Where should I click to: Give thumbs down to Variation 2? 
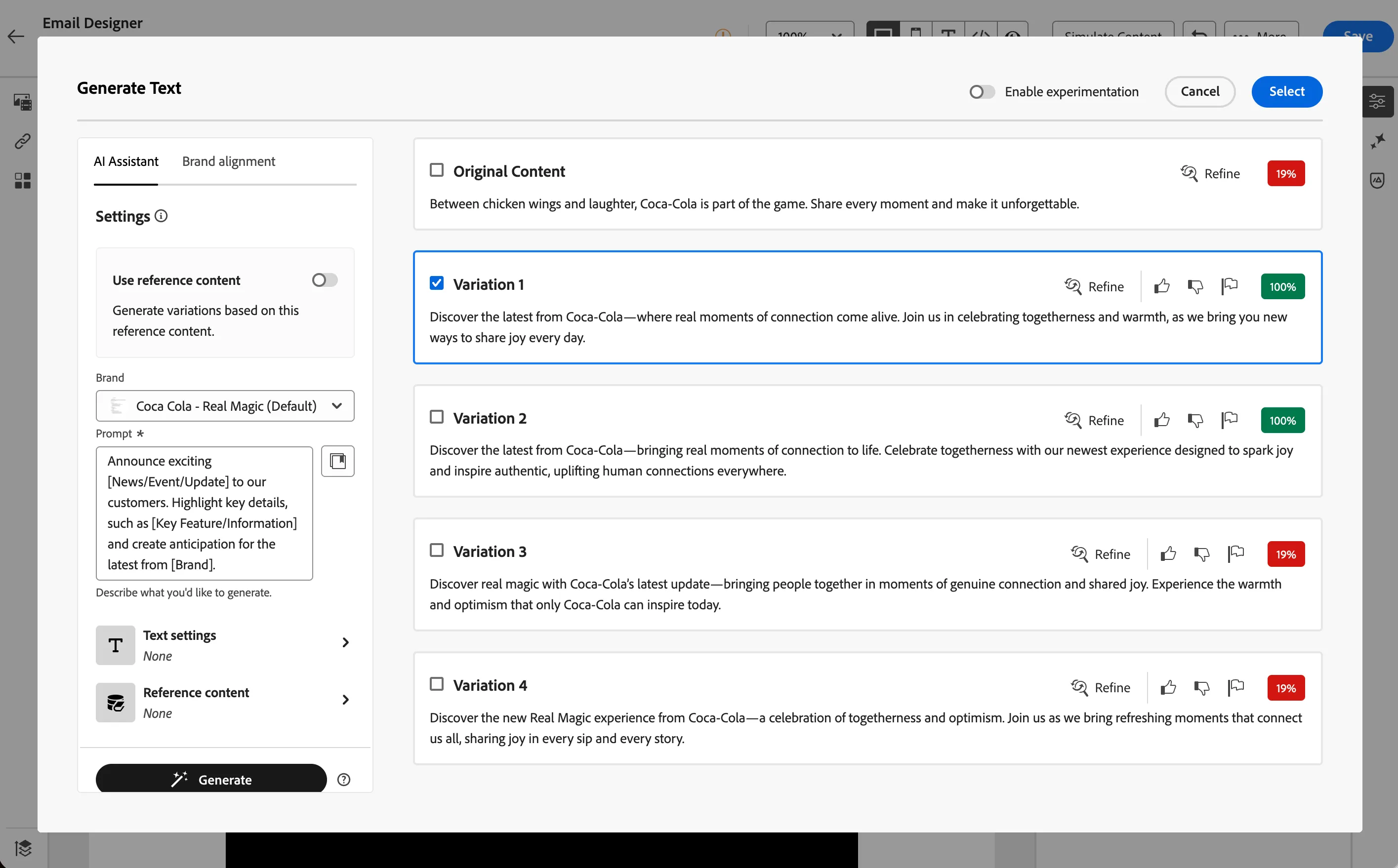click(1194, 420)
